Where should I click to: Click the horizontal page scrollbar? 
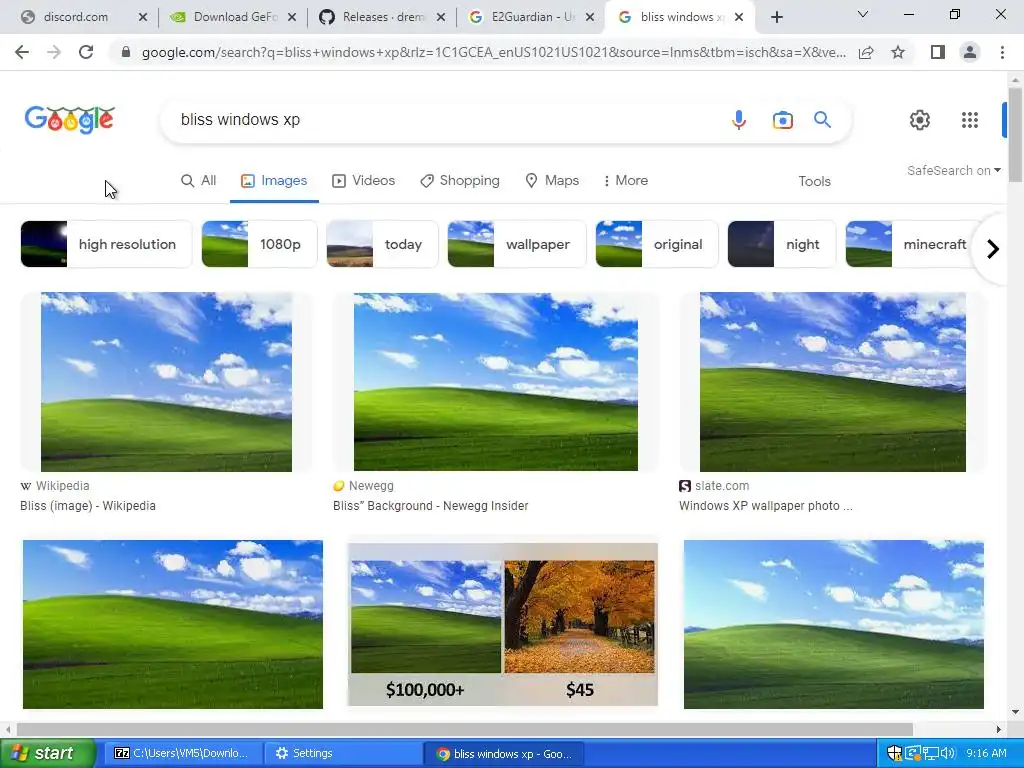click(465, 729)
